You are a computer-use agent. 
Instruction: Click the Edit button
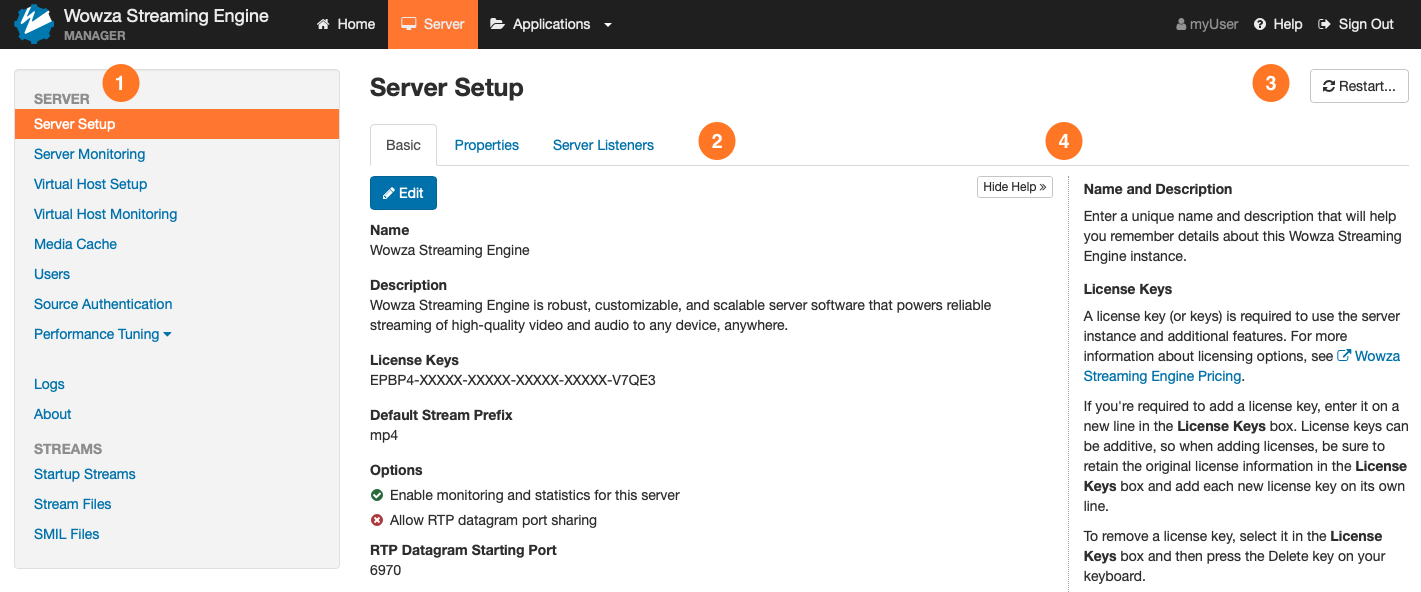click(403, 193)
